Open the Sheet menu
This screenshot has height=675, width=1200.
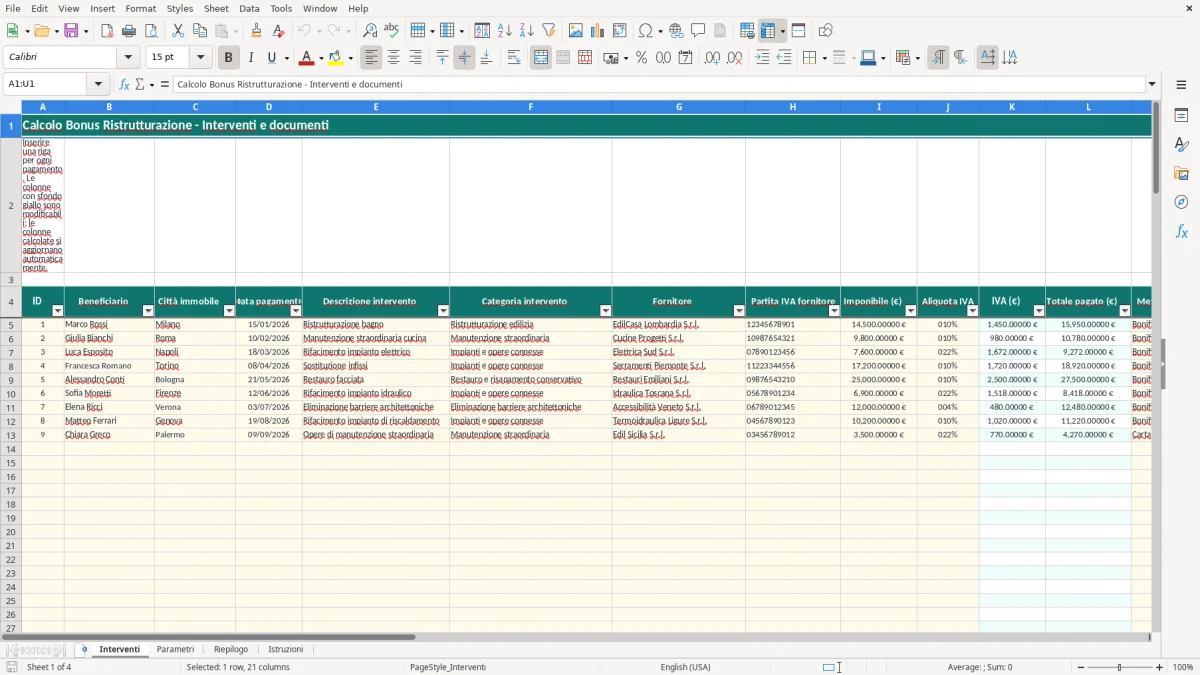[216, 8]
